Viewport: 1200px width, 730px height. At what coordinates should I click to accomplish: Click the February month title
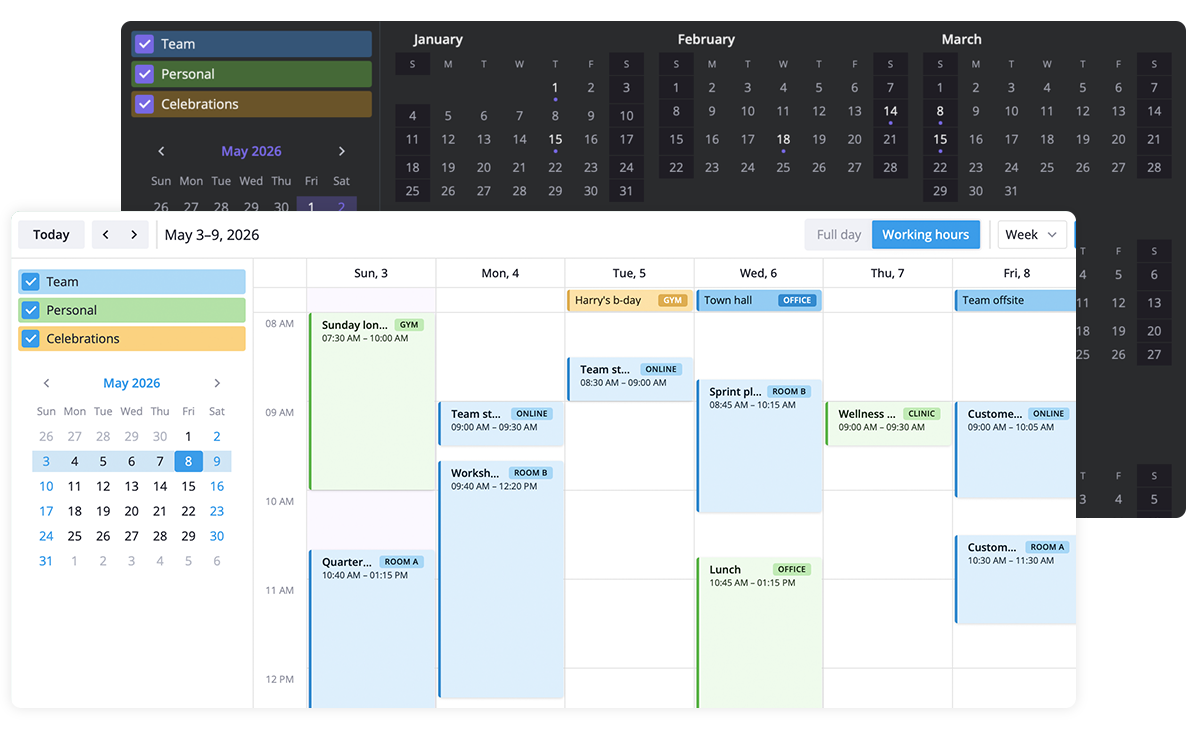tap(706, 39)
